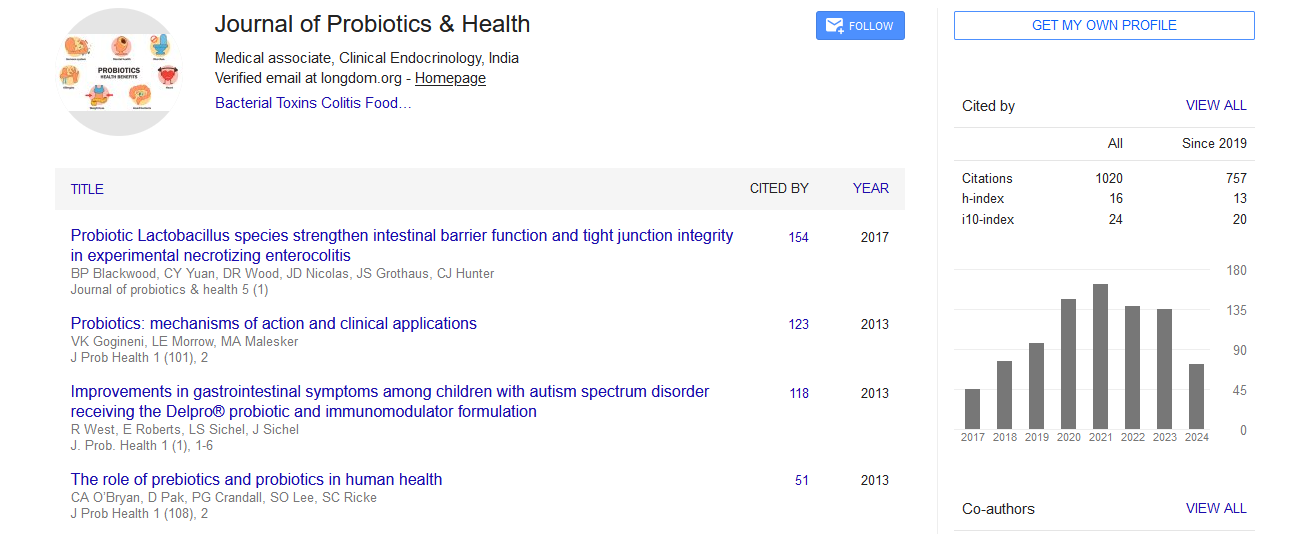Click the Follow button envelope icon

pos(832,26)
